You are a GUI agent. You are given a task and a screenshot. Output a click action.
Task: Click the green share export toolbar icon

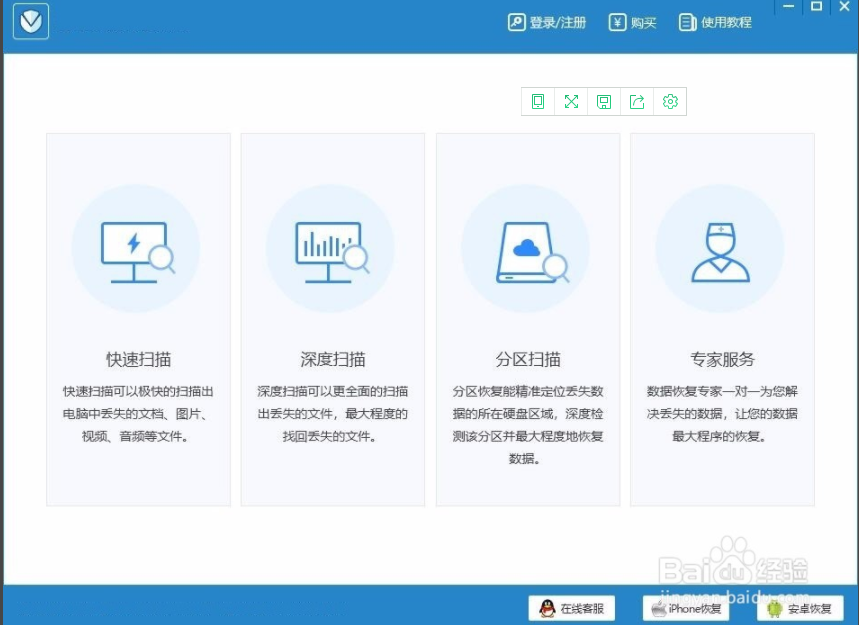pyautogui.click(x=637, y=101)
